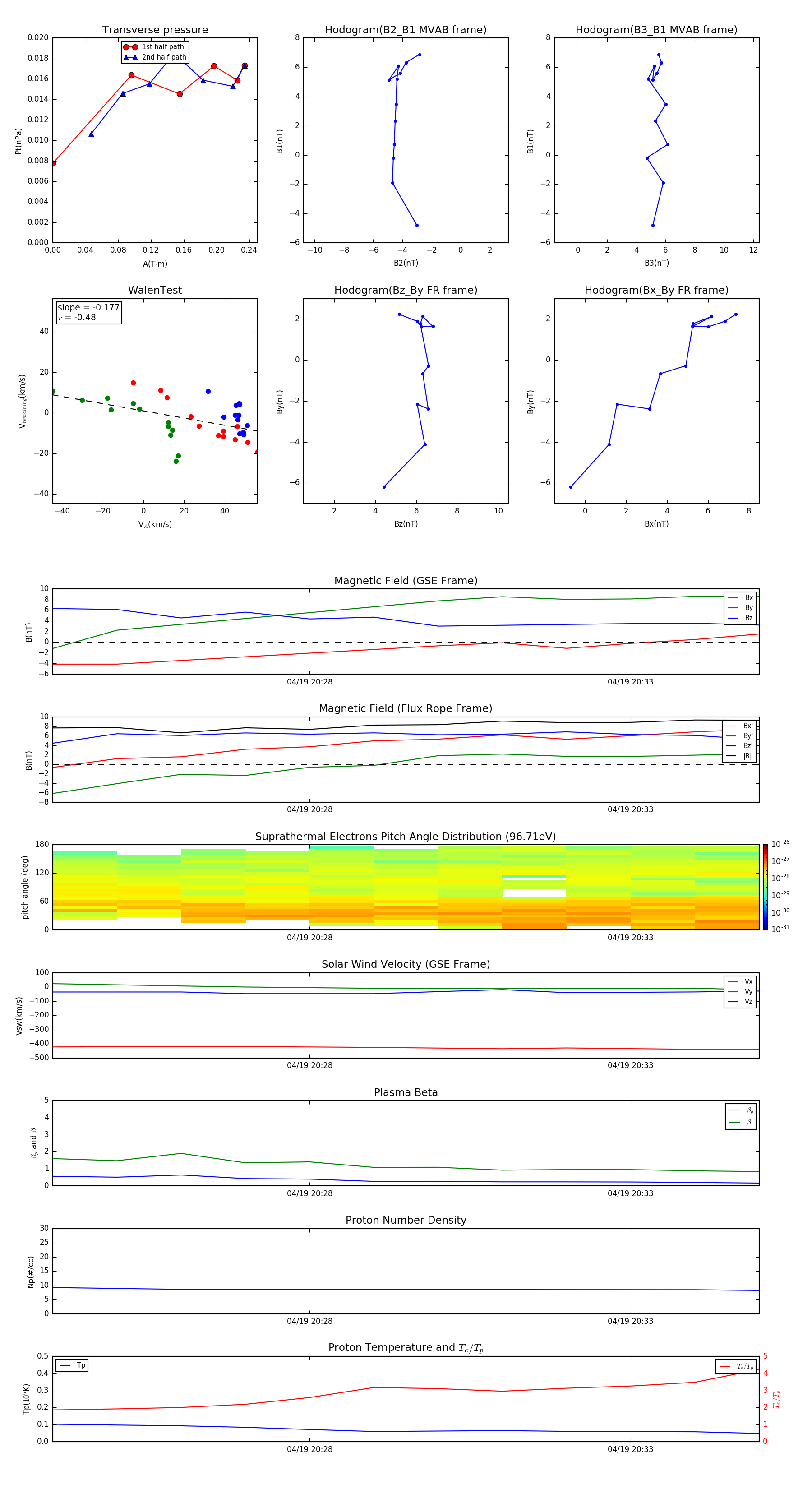
Task: Click the 'pitch angle (deg)' axis label
Action: tap(25, 887)
